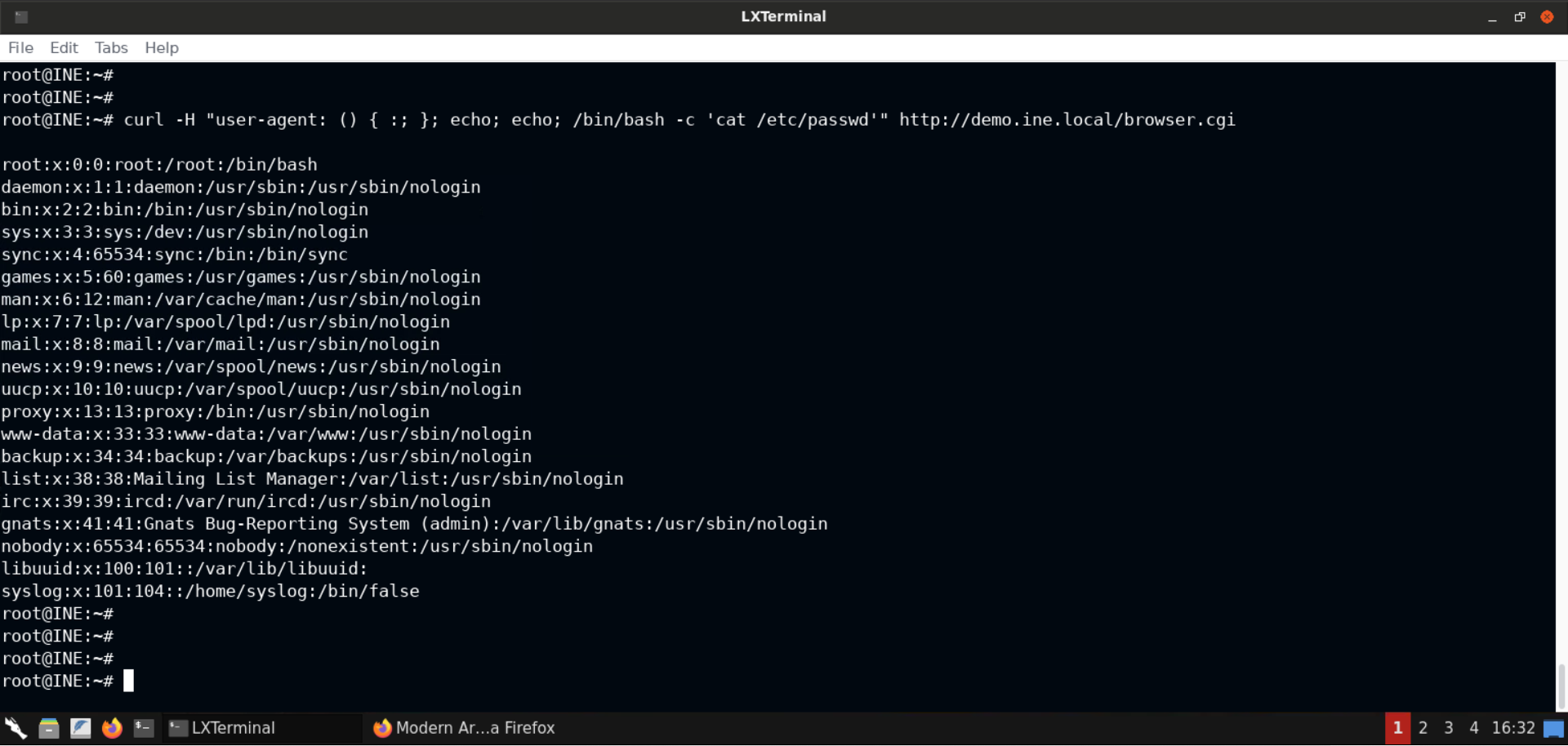Select workspace 1 in pager

tap(1397, 728)
